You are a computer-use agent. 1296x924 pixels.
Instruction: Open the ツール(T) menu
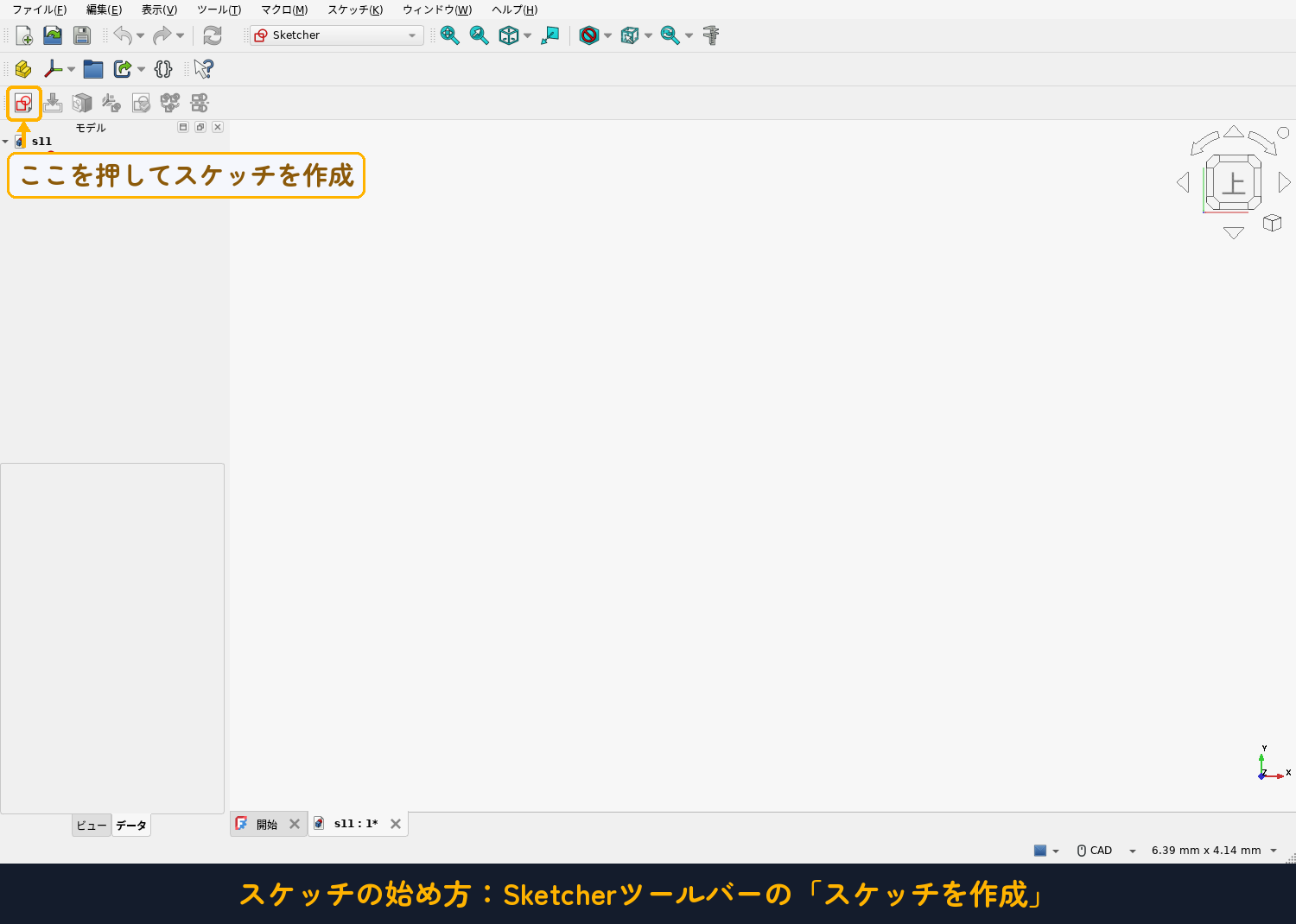tap(219, 9)
